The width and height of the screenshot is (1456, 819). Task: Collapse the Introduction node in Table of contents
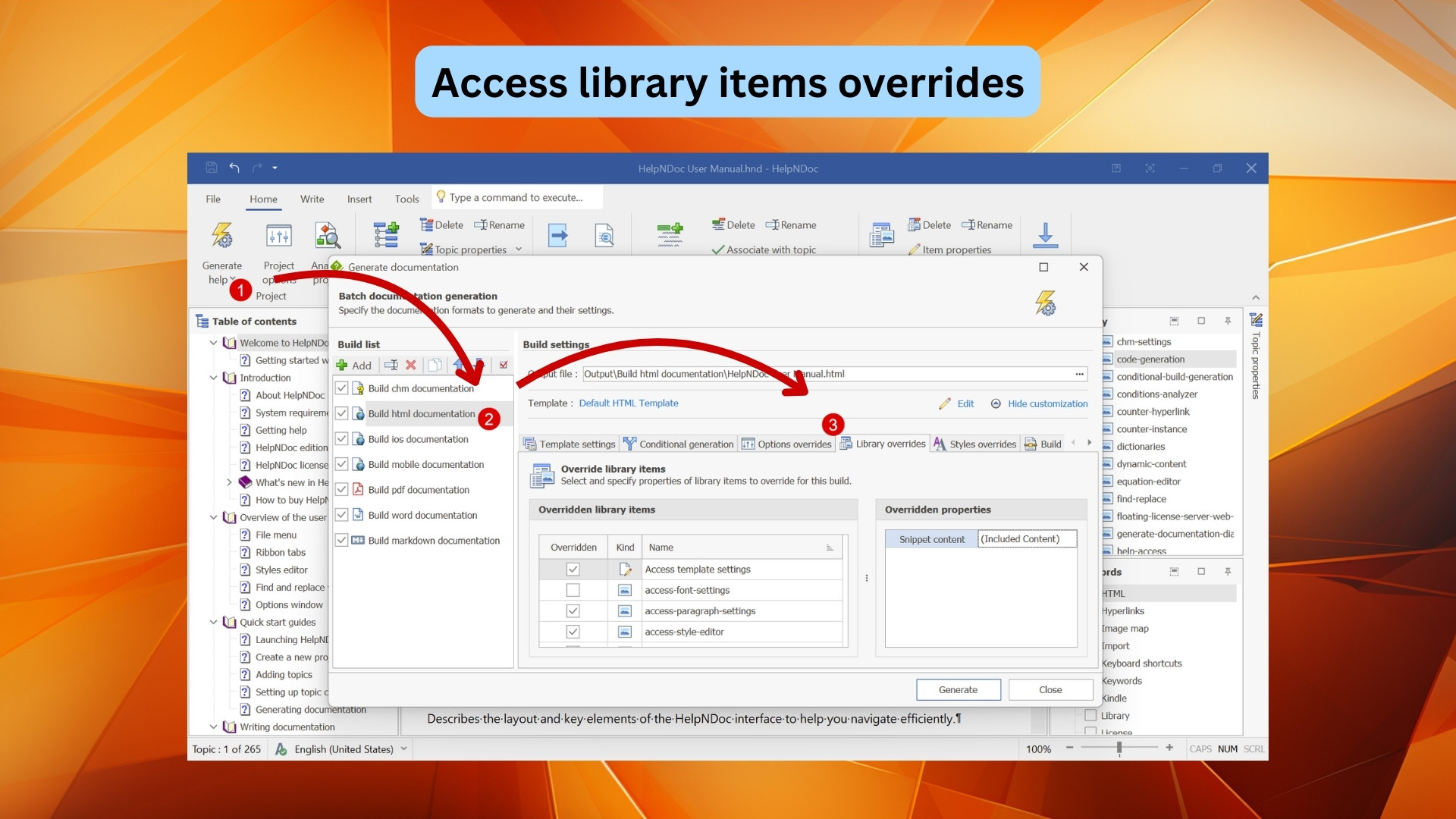[213, 378]
